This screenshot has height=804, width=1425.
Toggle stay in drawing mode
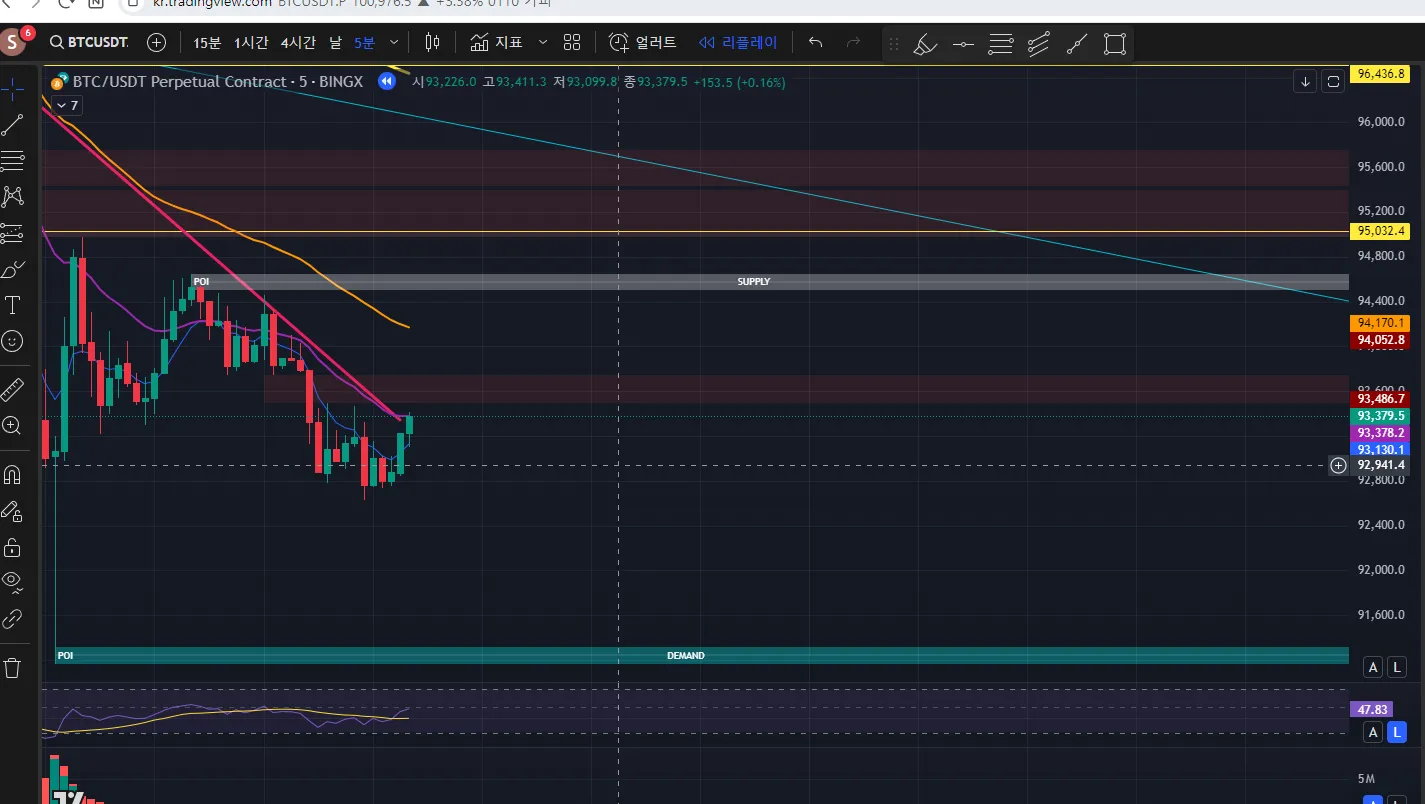click(x=13, y=511)
